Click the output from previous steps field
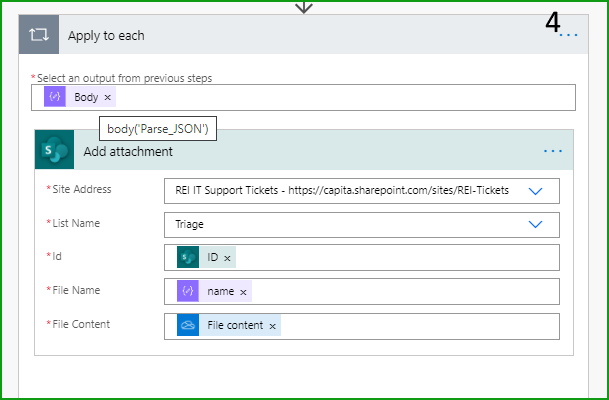This screenshot has width=609, height=400. (340, 97)
